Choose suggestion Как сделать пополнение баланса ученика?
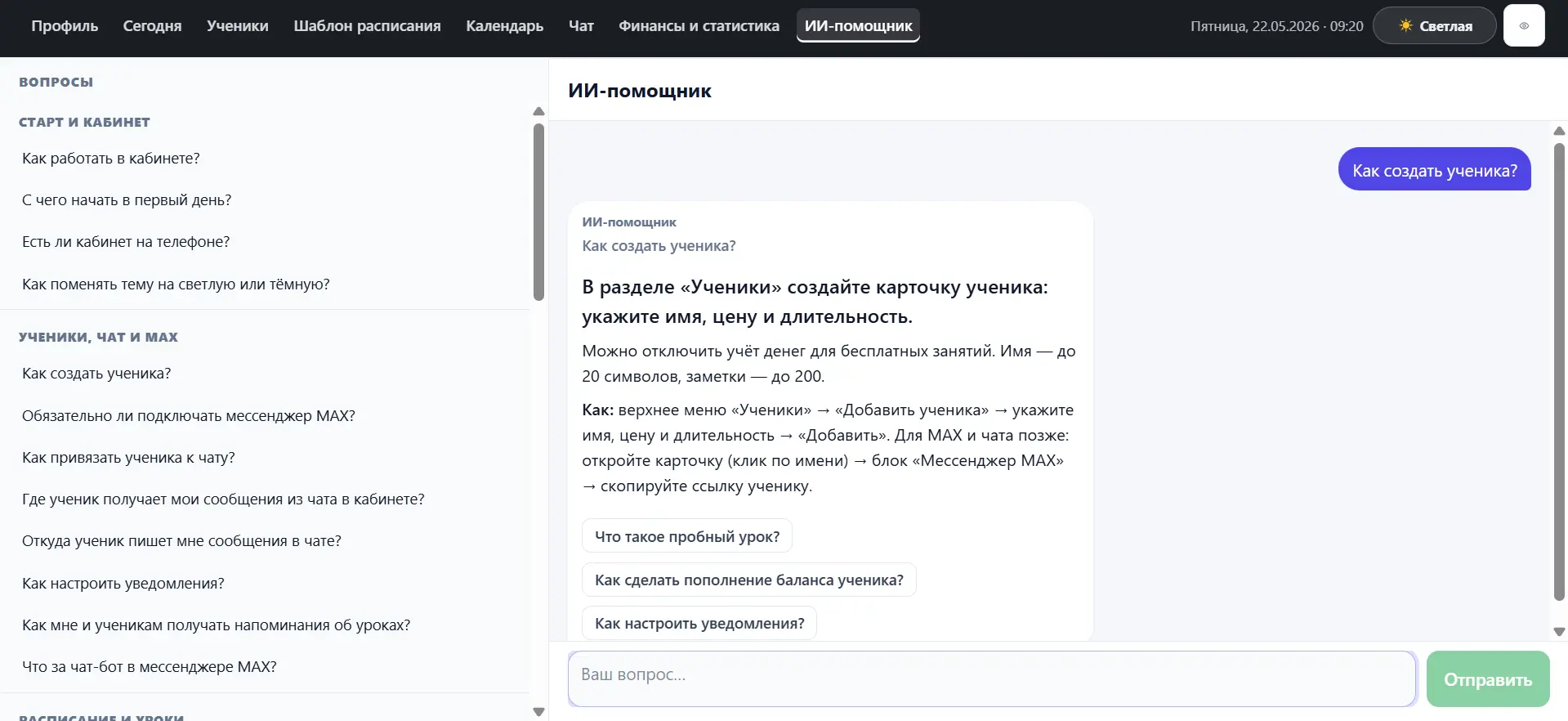 [x=749, y=580]
